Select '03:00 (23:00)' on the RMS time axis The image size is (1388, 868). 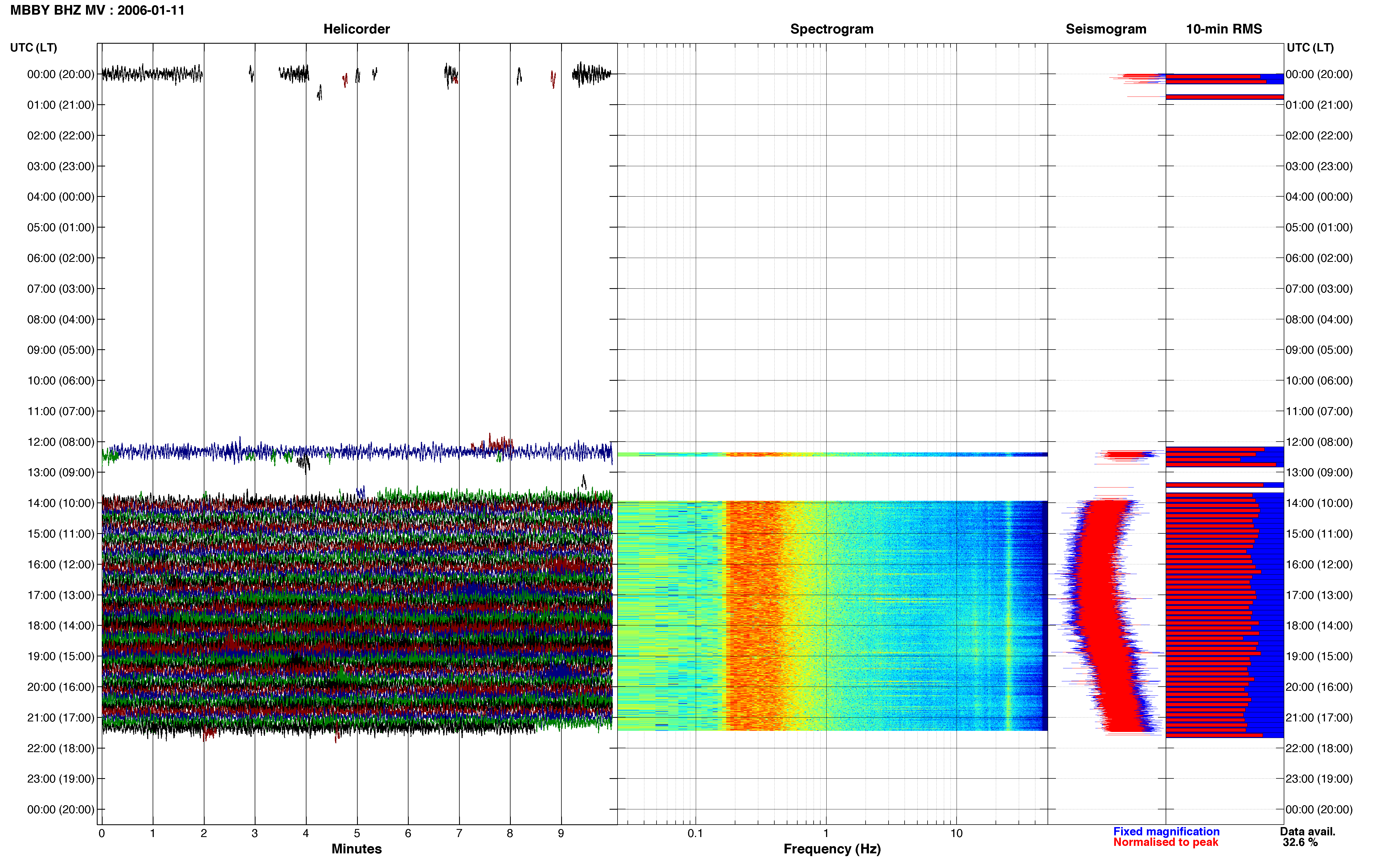(1319, 166)
